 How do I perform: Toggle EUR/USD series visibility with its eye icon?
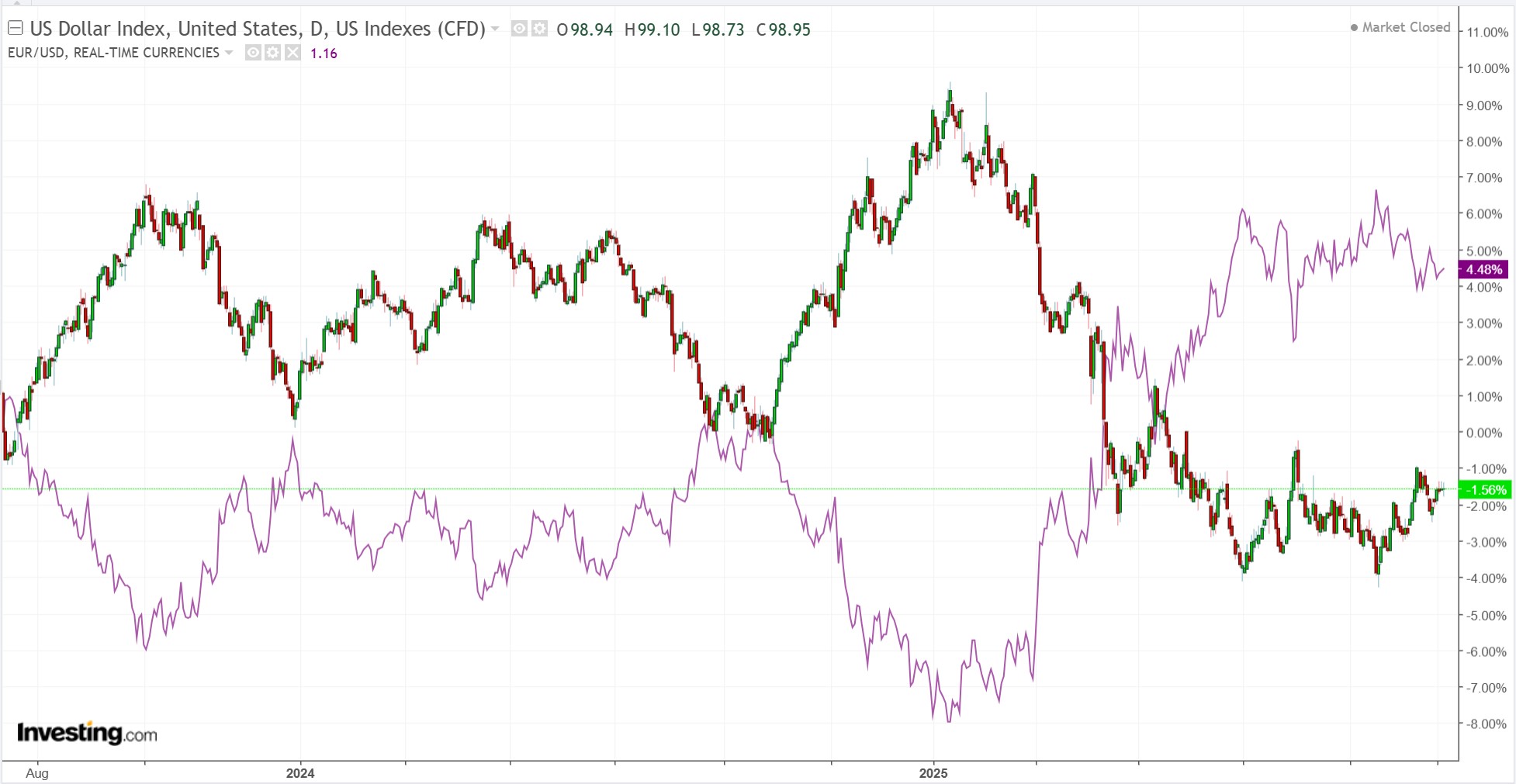click(x=253, y=53)
